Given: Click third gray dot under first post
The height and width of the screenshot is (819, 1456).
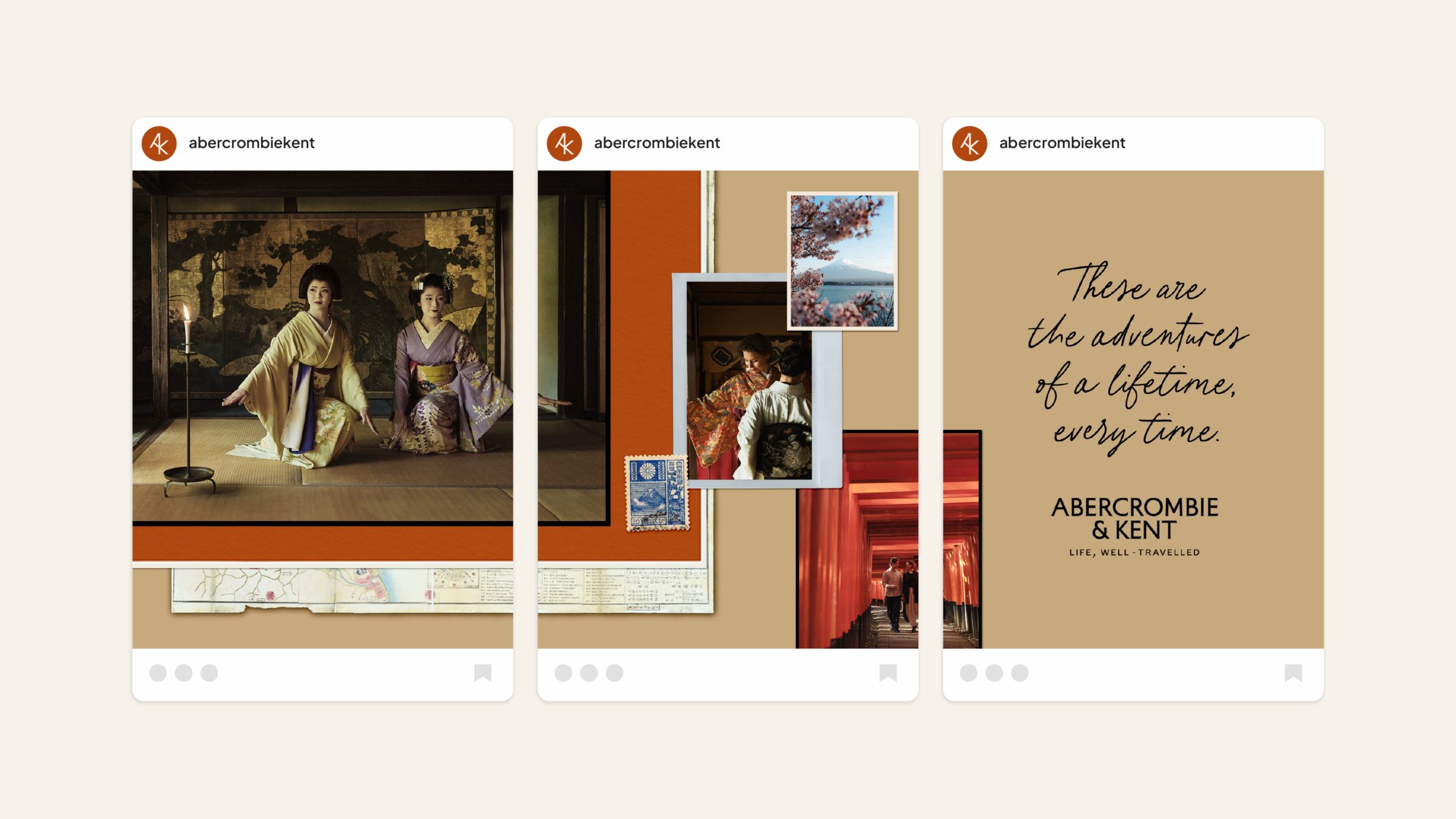Looking at the screenshot, I should click(x=209, y=673).
